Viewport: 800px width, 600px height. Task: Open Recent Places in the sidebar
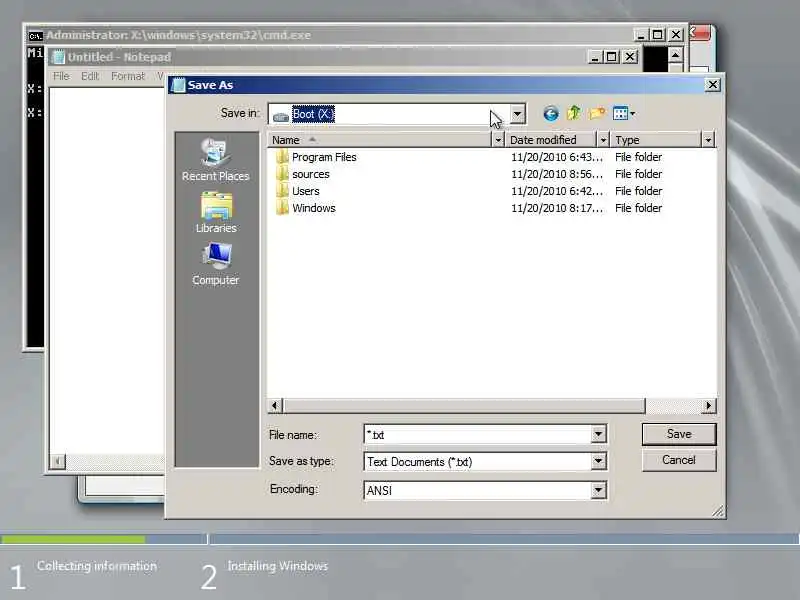[x=215, y=160]
